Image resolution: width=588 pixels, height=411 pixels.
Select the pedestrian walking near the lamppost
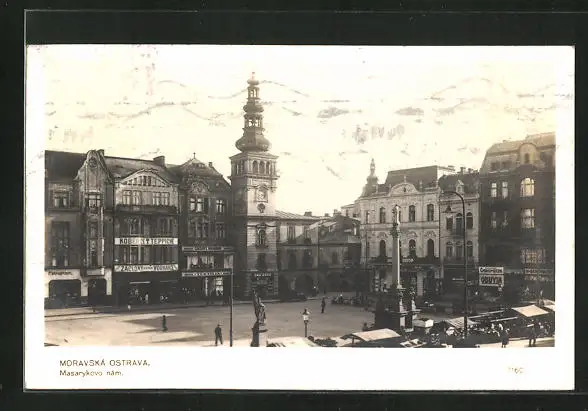coord(218,334)
